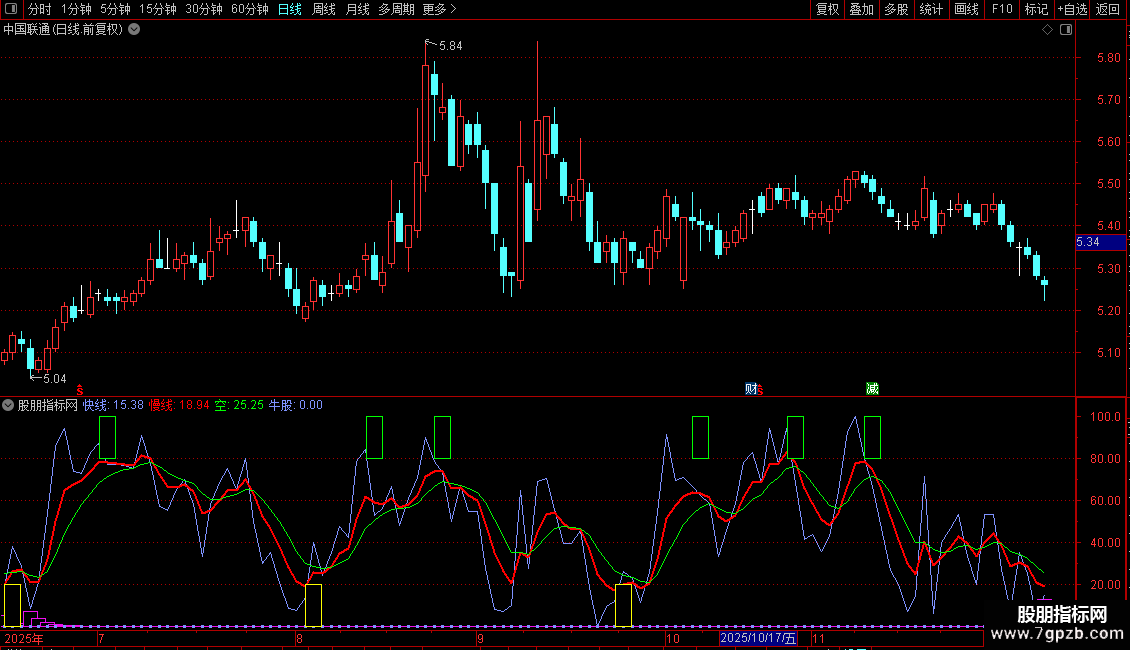Click the 2025/10/17/五 date marker
Viewport: 1130px width, 650px height.
pyautogui.click(x=758, y=638)
